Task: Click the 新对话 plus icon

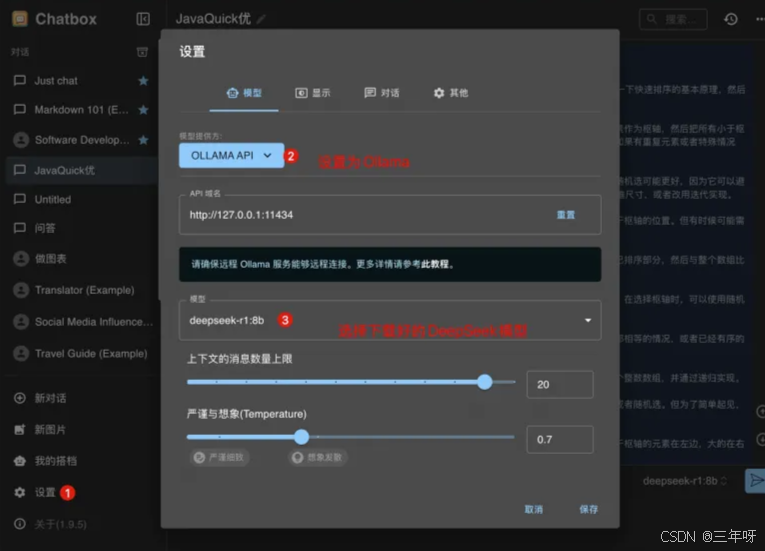Action: pos(20,398)
